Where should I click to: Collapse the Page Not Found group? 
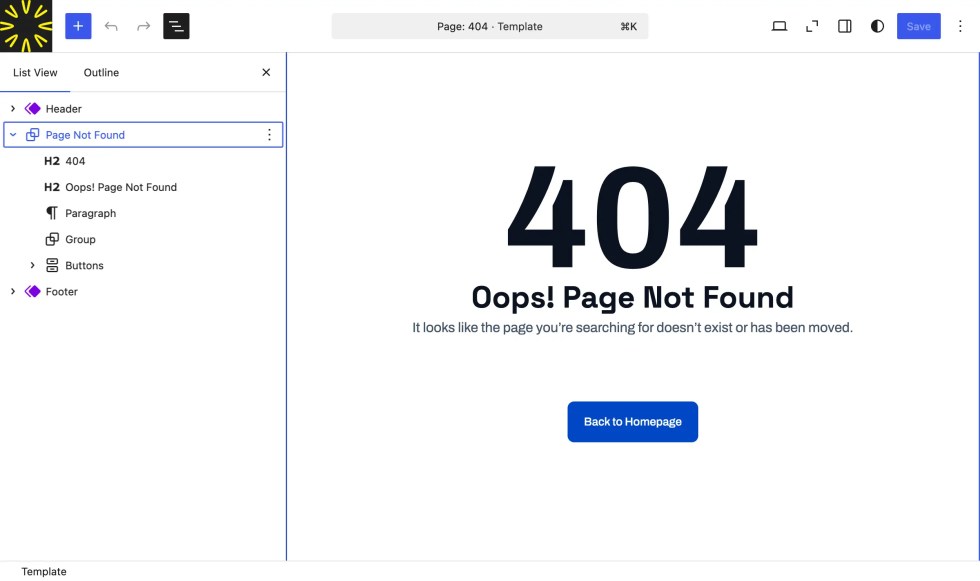coord(12,135)
